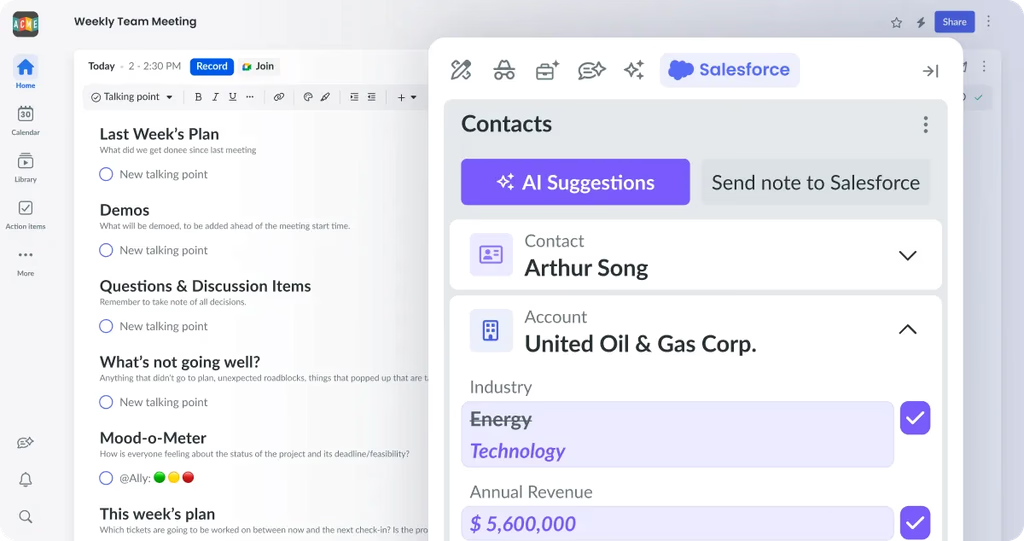Open the plus insert dropdown in the toolbar
Screen dimensions: 1024x541
406,97
